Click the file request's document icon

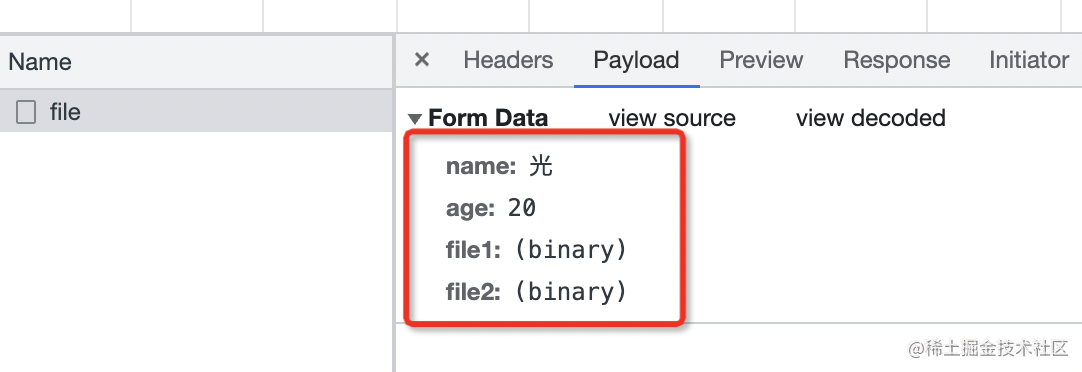[x=26, y=112]
